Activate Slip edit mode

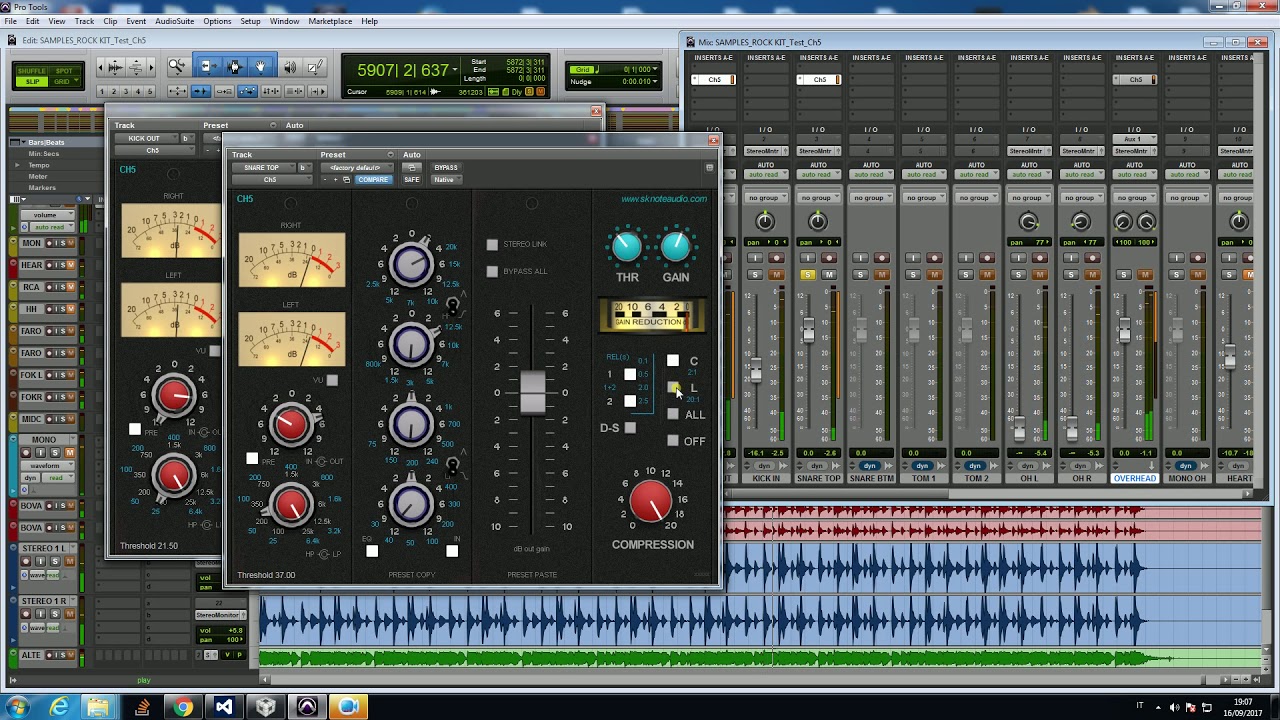32,81
